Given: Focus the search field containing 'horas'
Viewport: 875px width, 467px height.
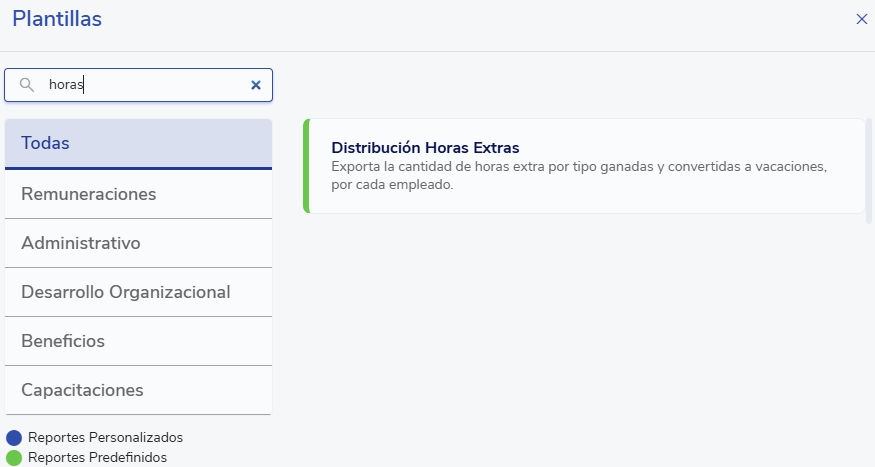Looking at the screenshot, I should point(140,85).
